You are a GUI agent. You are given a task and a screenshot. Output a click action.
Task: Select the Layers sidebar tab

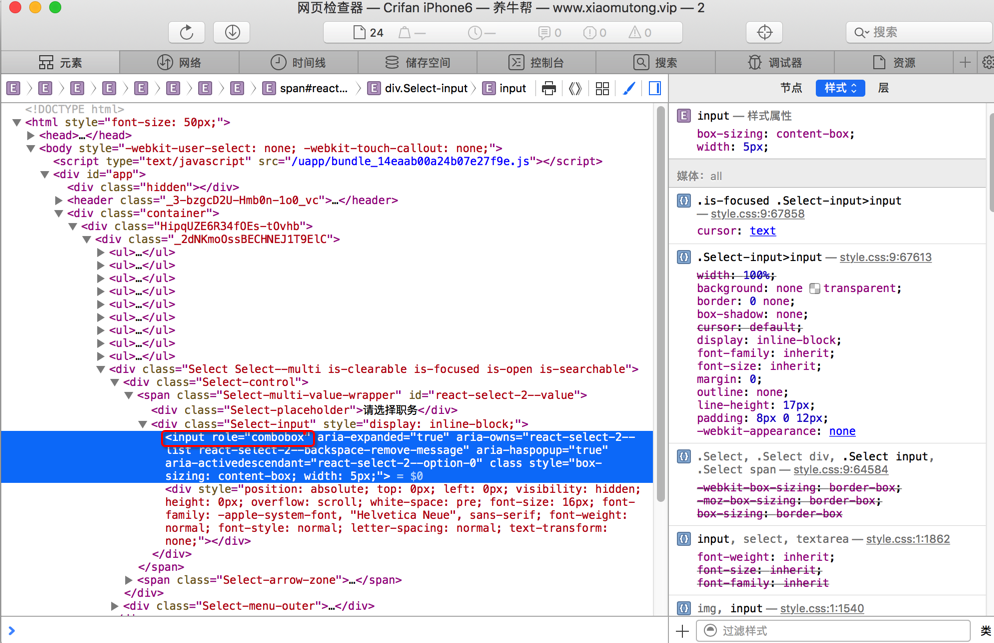pos(883,88)
